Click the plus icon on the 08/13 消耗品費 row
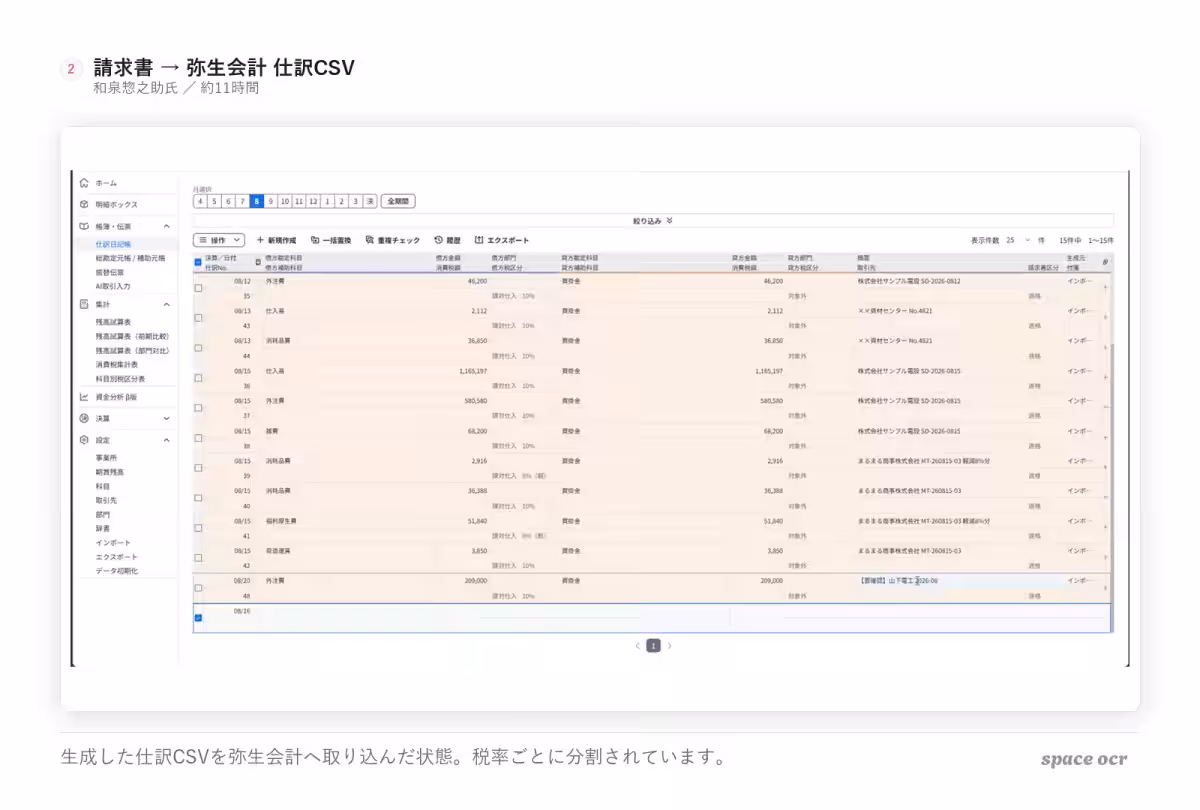The width and height of the screenshot is (1200, 810). coord(1105,348)
